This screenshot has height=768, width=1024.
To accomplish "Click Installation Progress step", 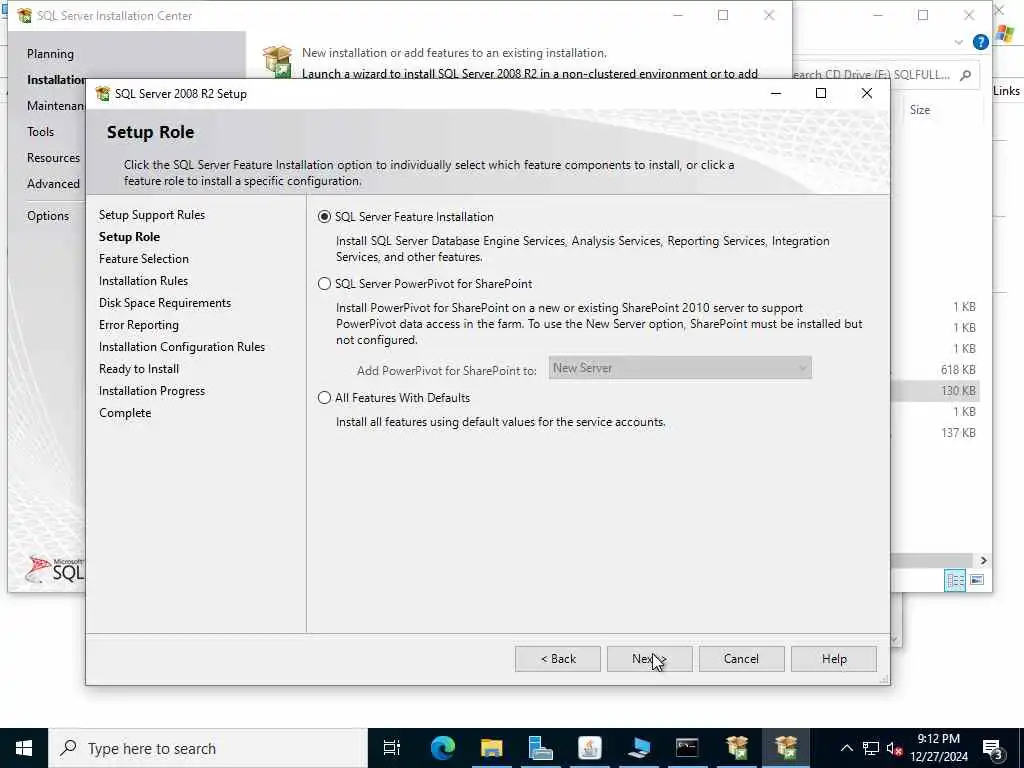I will [x=152, y=391].
